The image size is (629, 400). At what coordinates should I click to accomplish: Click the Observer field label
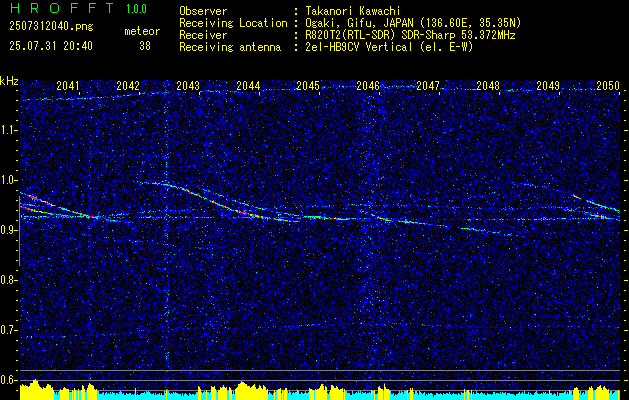coord(203,11)
